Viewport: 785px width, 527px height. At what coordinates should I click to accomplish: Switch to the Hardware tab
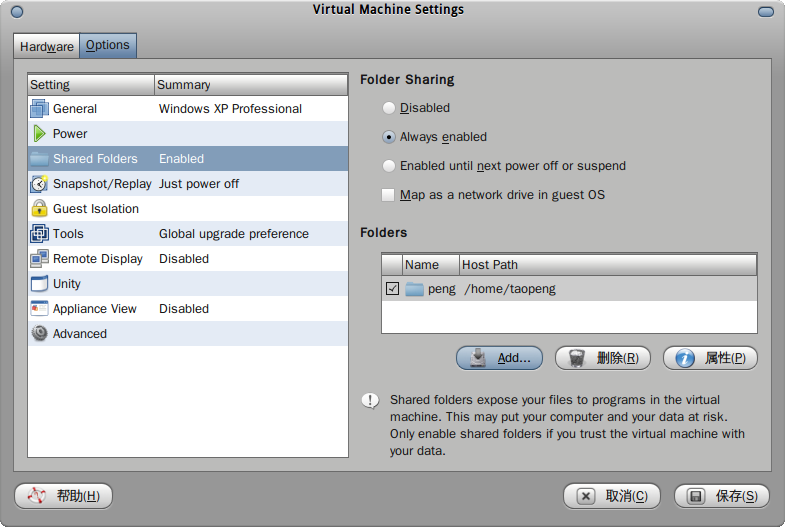coord(47,46)
